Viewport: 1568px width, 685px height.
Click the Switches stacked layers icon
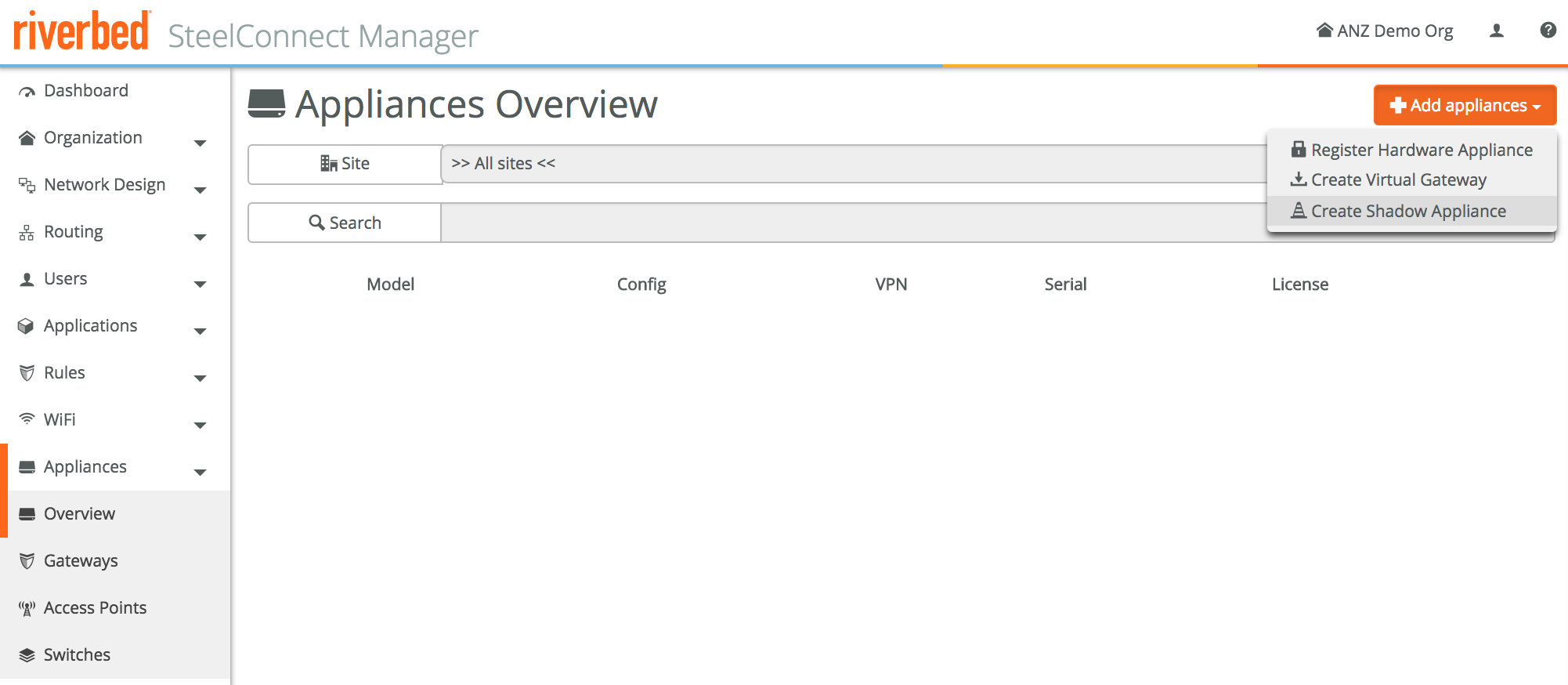(x=27, y=655)
